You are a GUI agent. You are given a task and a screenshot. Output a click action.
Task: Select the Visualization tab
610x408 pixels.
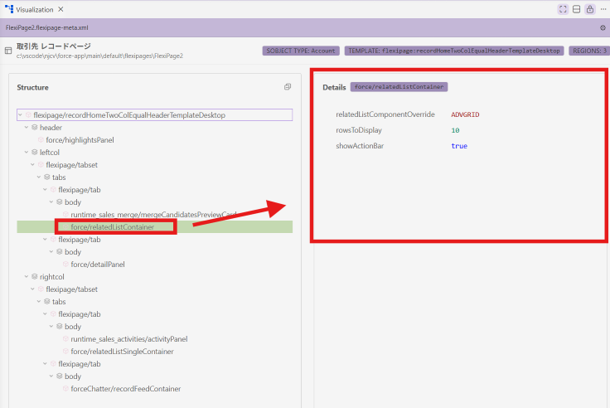coord(34,9)
